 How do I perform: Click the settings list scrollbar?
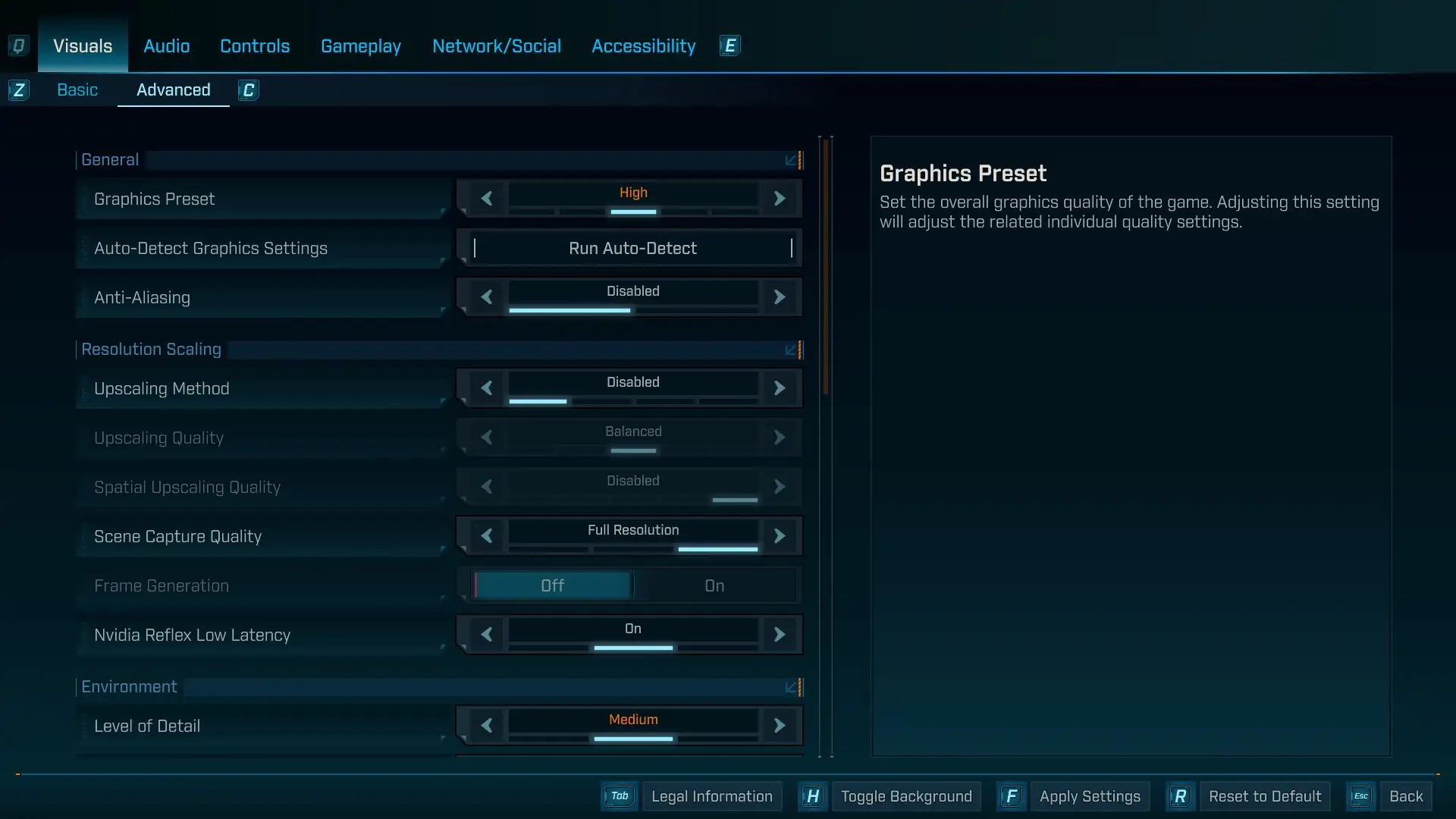coord(826,265)
